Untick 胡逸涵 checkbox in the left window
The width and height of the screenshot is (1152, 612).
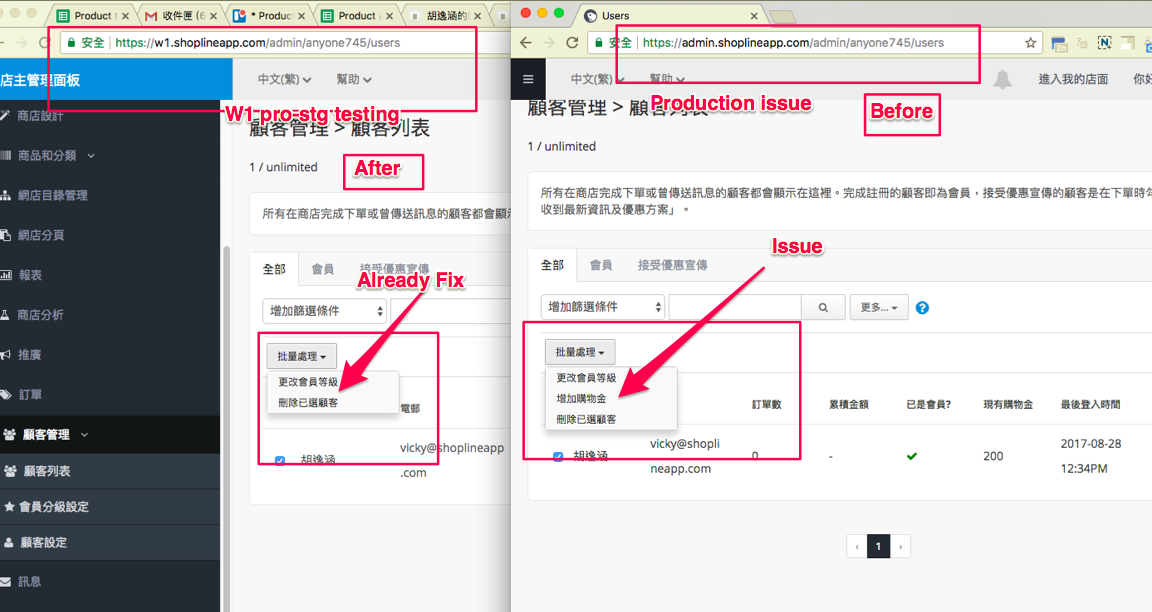click(280, 461)
